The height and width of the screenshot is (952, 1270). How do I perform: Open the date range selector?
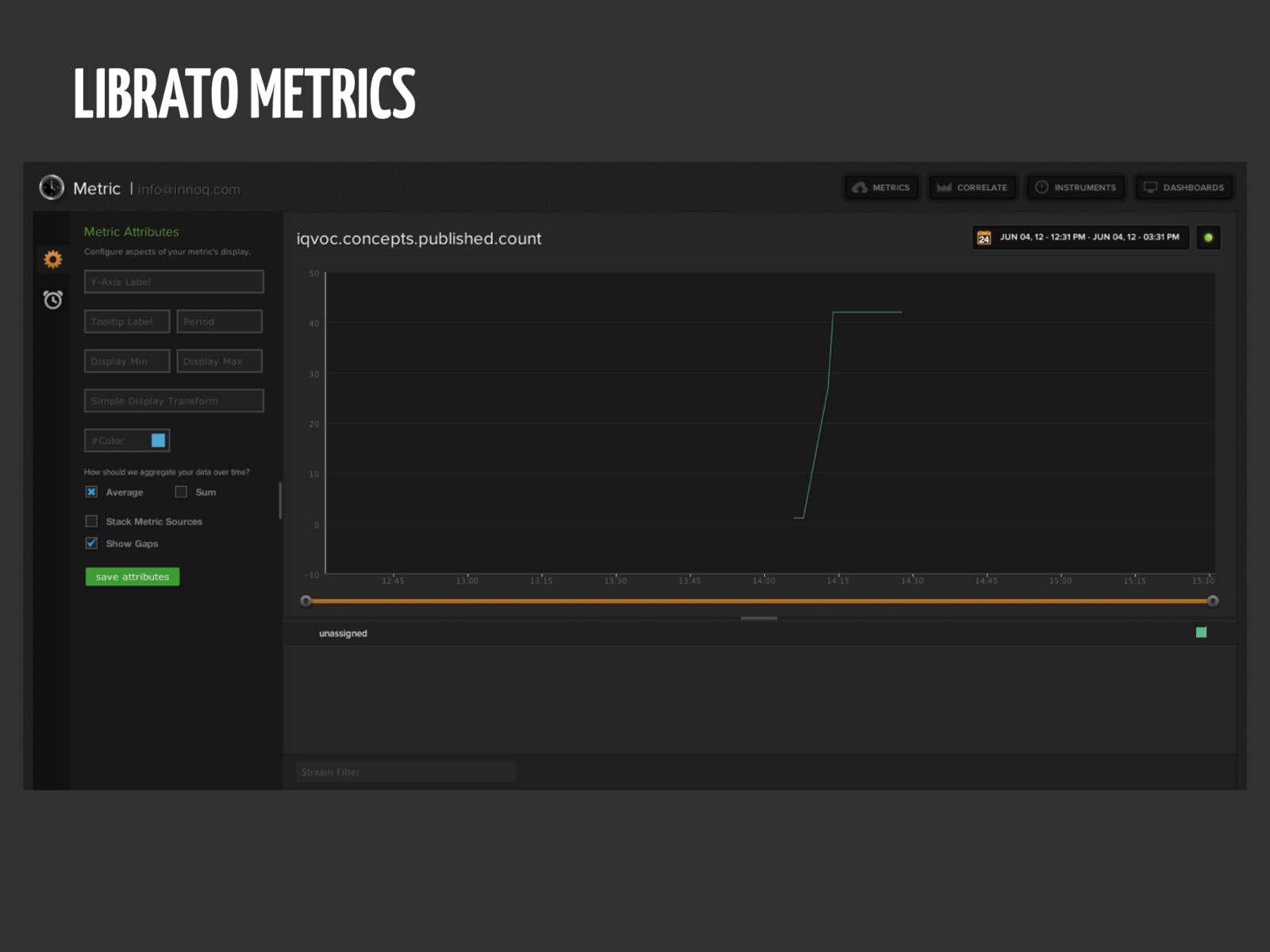[1080, 237]
